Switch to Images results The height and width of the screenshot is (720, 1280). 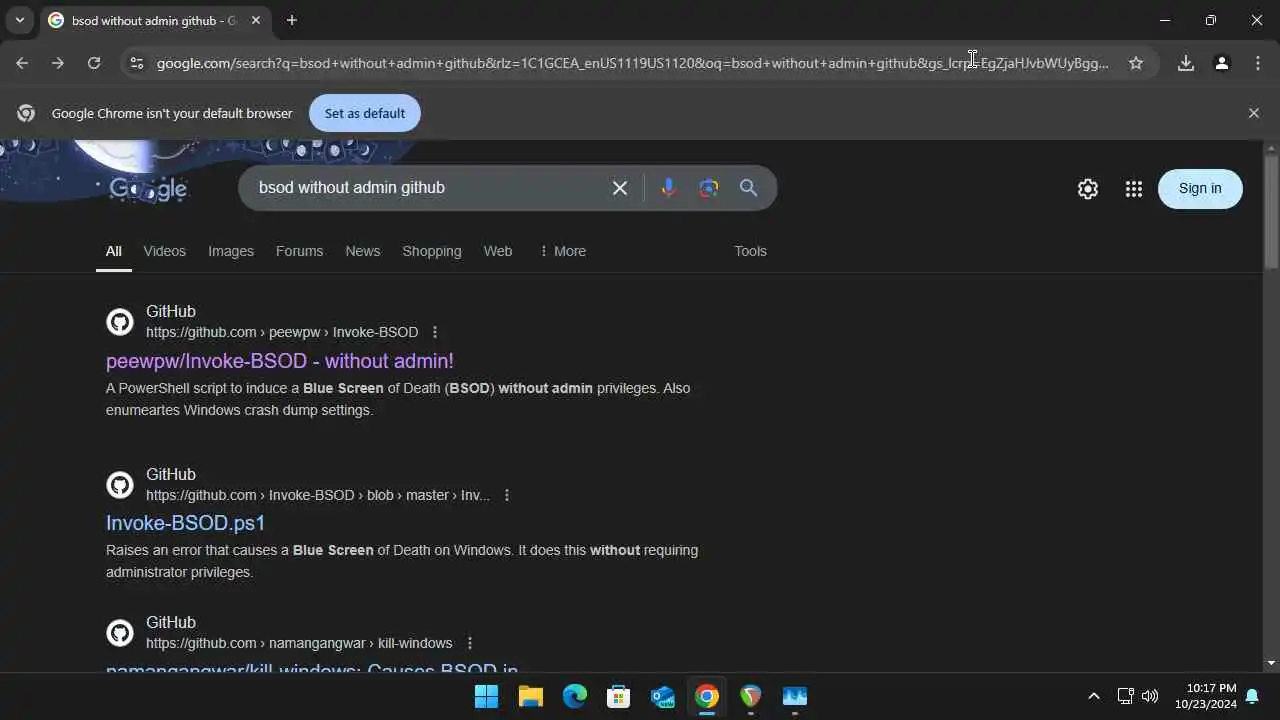point(231,251)
